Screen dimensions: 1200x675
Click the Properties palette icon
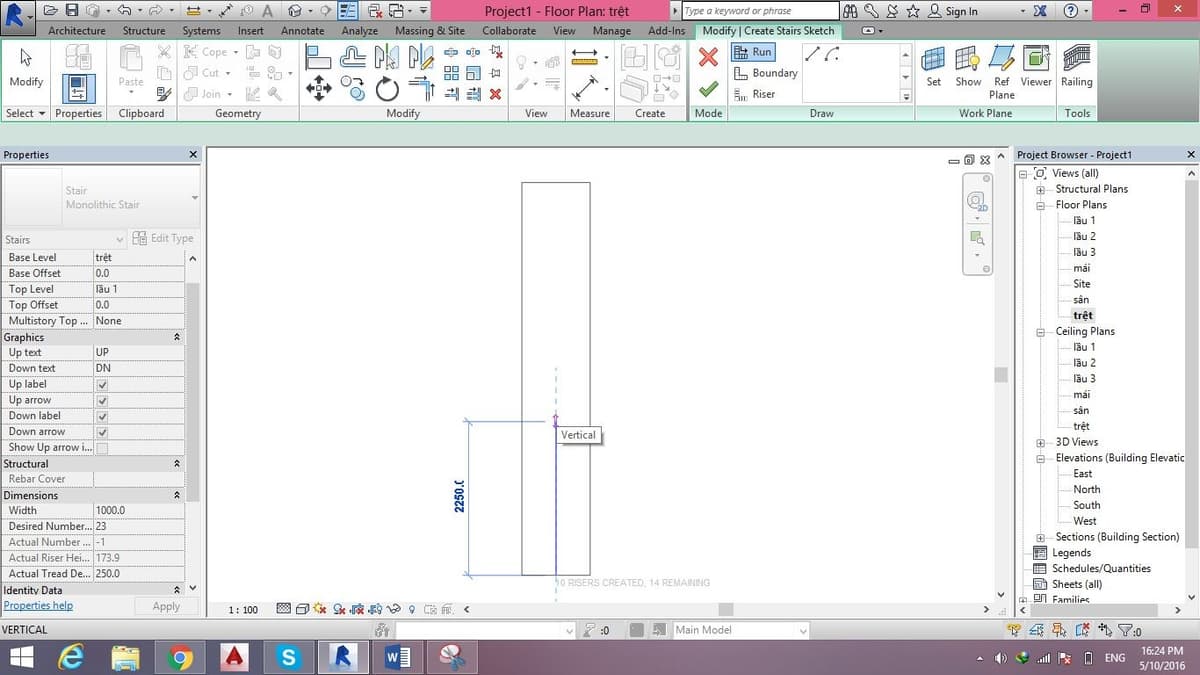pyautogui.click(x=78, y=87)
